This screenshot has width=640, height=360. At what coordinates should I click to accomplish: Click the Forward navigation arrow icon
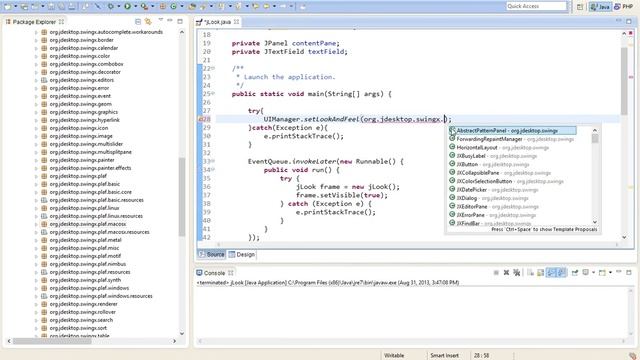click(283, 7)
